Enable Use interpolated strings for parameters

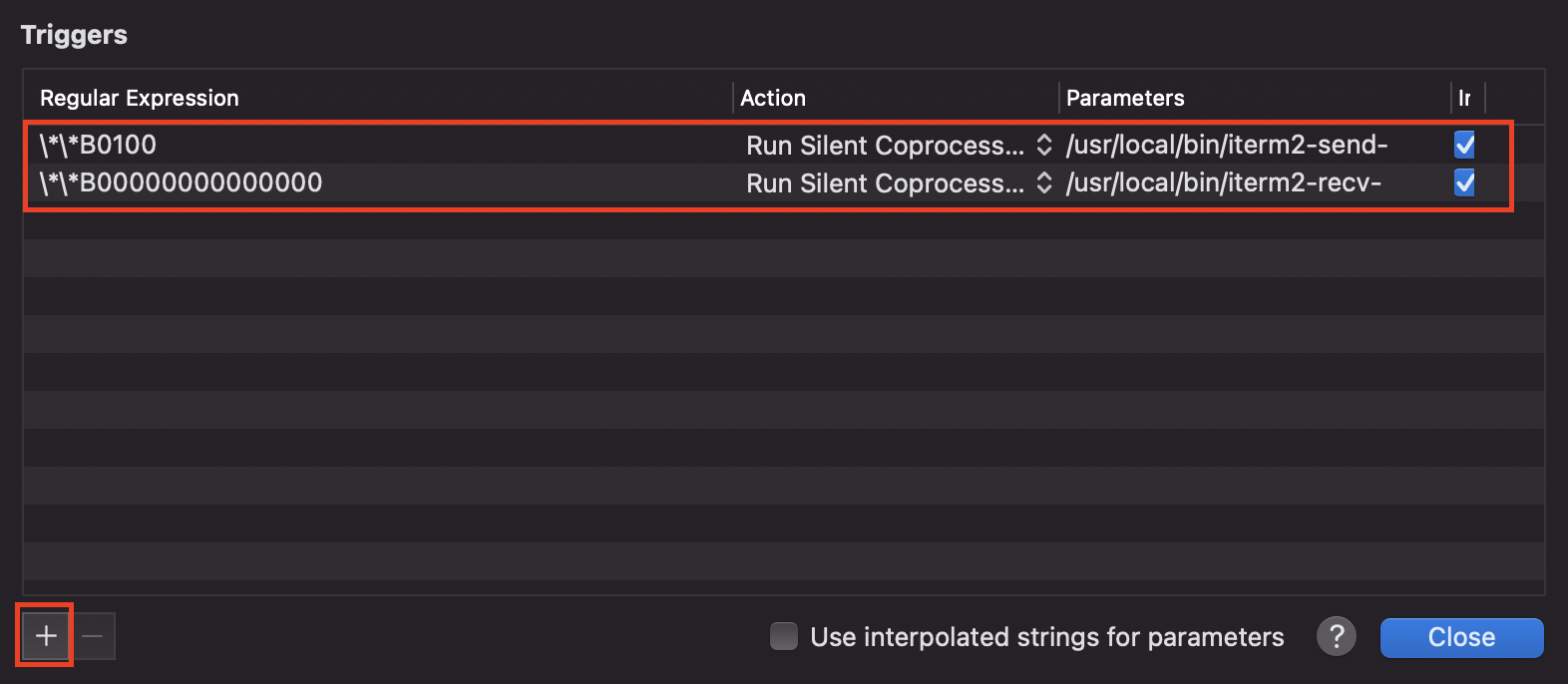[x=784, y=636]
